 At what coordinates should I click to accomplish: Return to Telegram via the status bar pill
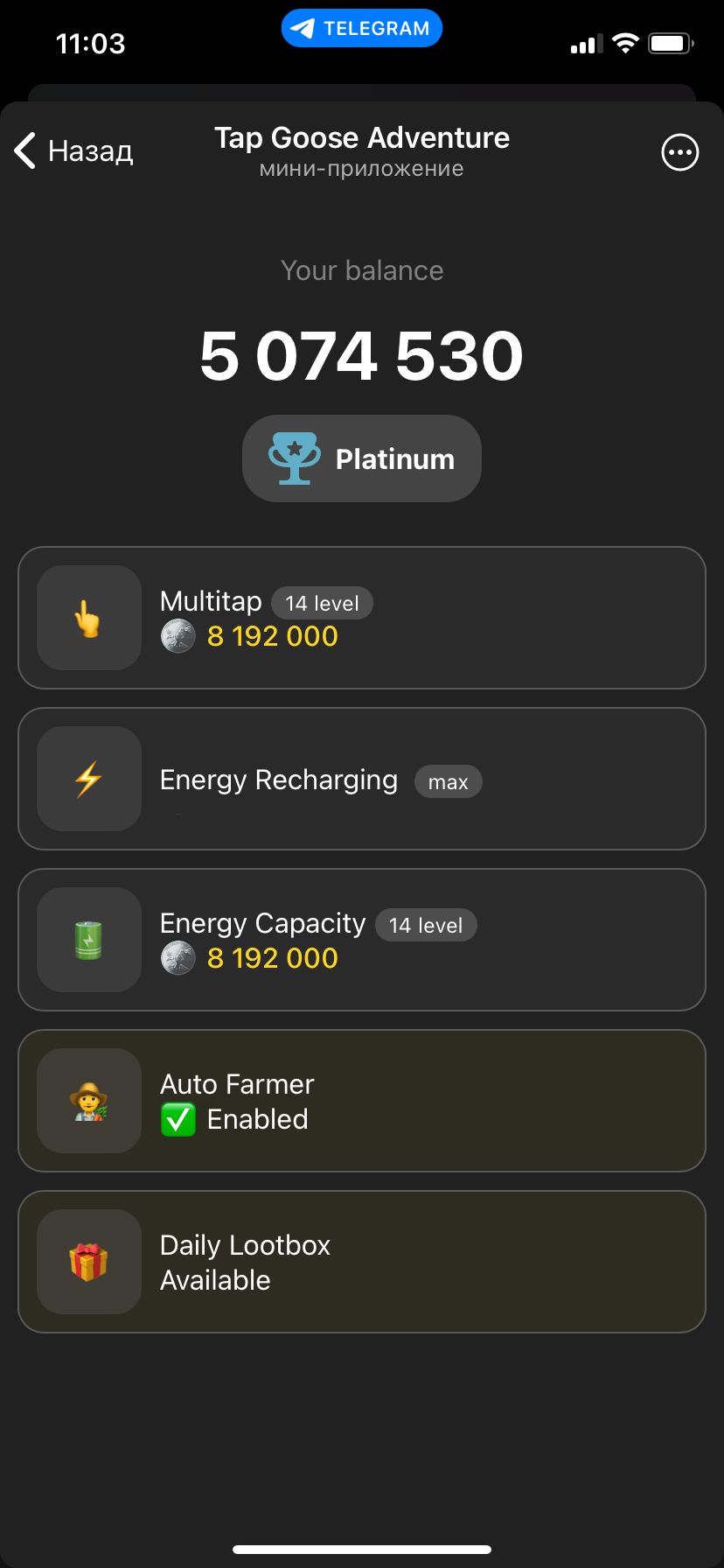pyautogui.click(x=362, y=28)
